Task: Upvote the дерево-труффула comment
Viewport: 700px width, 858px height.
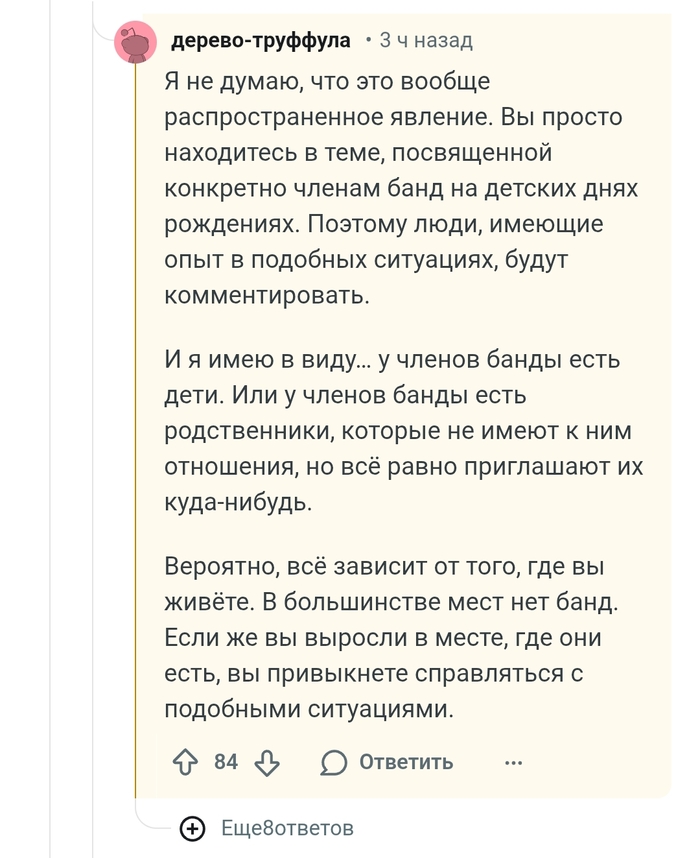Action: 186,763
